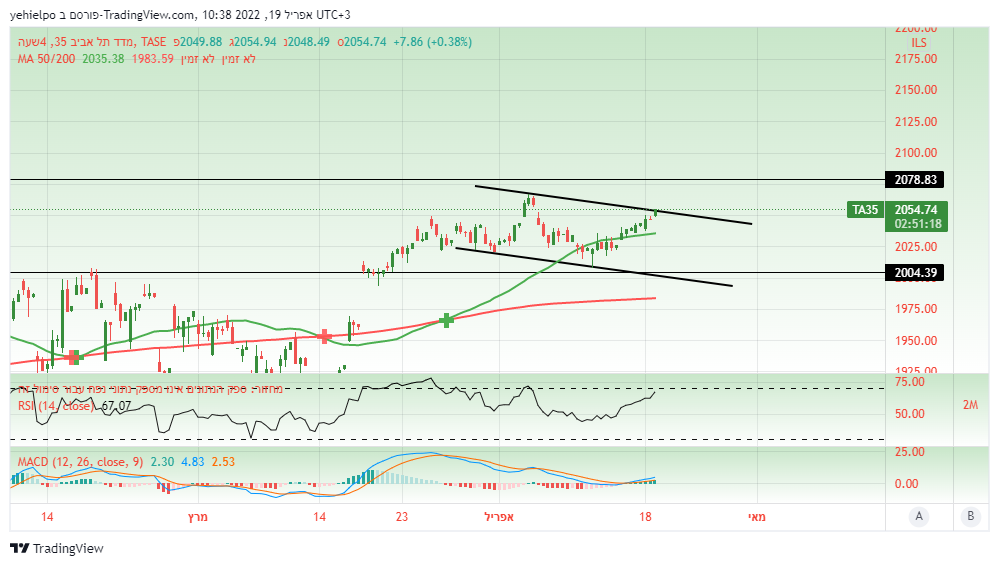
Task: Click the 1975.00 price axis label
Action: [x=916, y=309]
